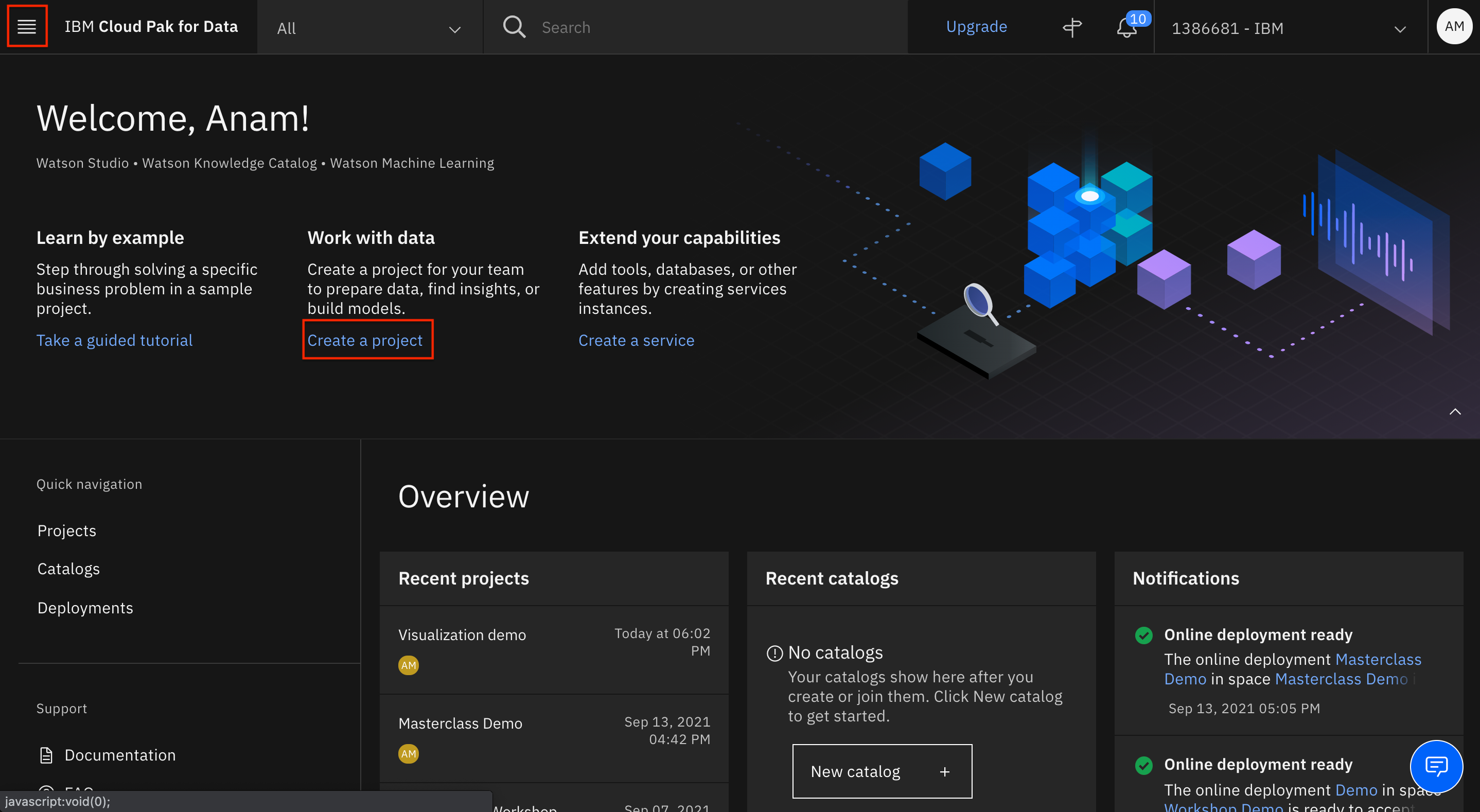Click the Extend your capabilities heading
This screenshot has width=1480, height=812.
point(679,237)
